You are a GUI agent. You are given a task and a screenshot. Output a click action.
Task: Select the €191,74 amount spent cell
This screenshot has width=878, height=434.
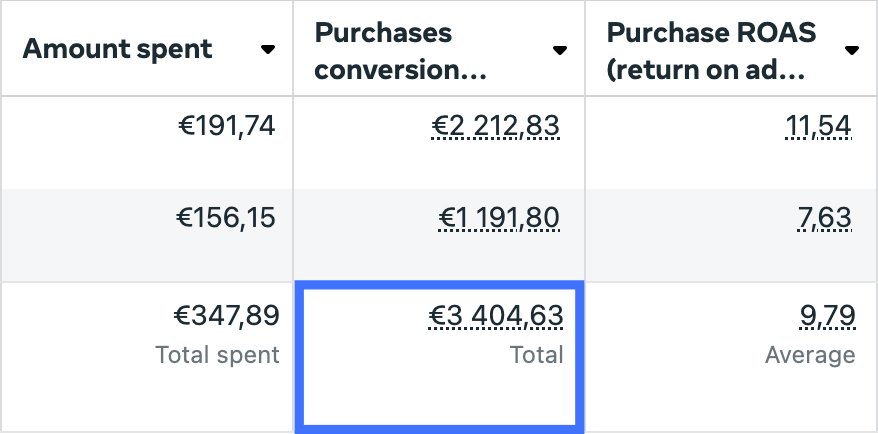(x=226, y=126)
